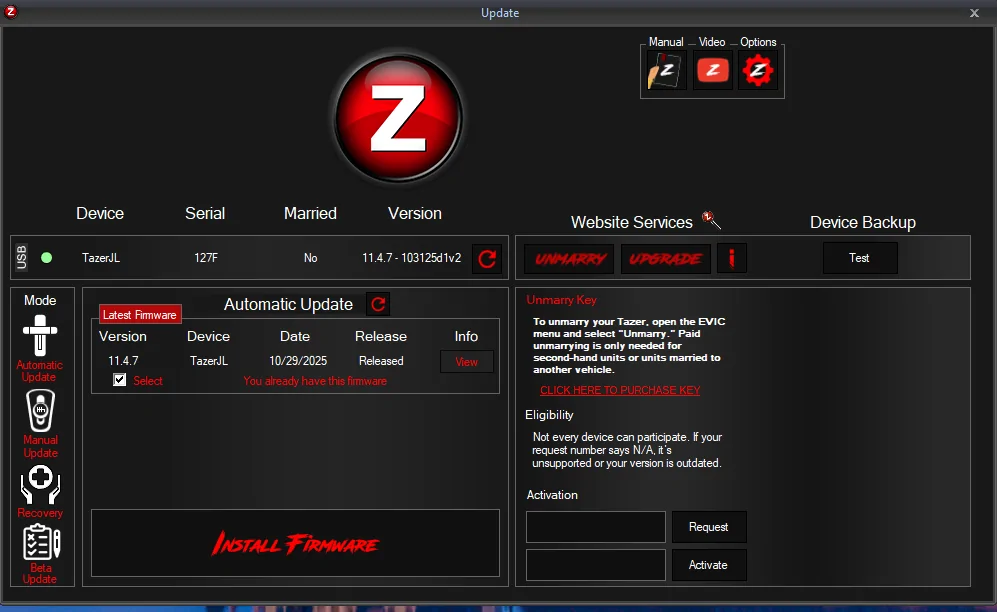Open the Manual notebook icon
This screenshot has height=612, width=997.
point(665,70)
